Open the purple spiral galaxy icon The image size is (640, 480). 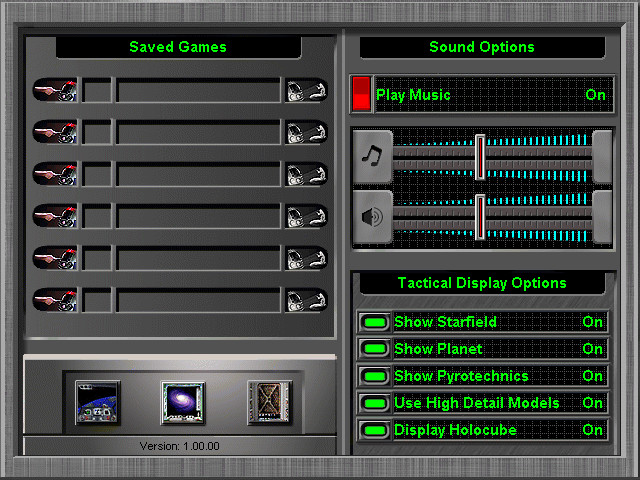[x=183, y=403]
